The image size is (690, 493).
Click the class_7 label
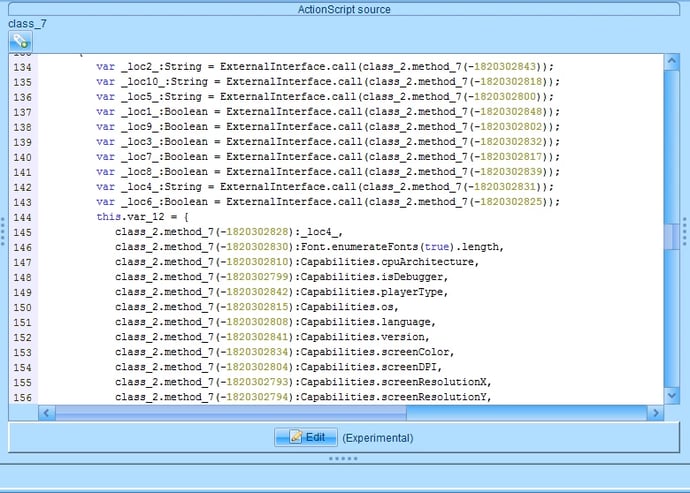(28, 23)
